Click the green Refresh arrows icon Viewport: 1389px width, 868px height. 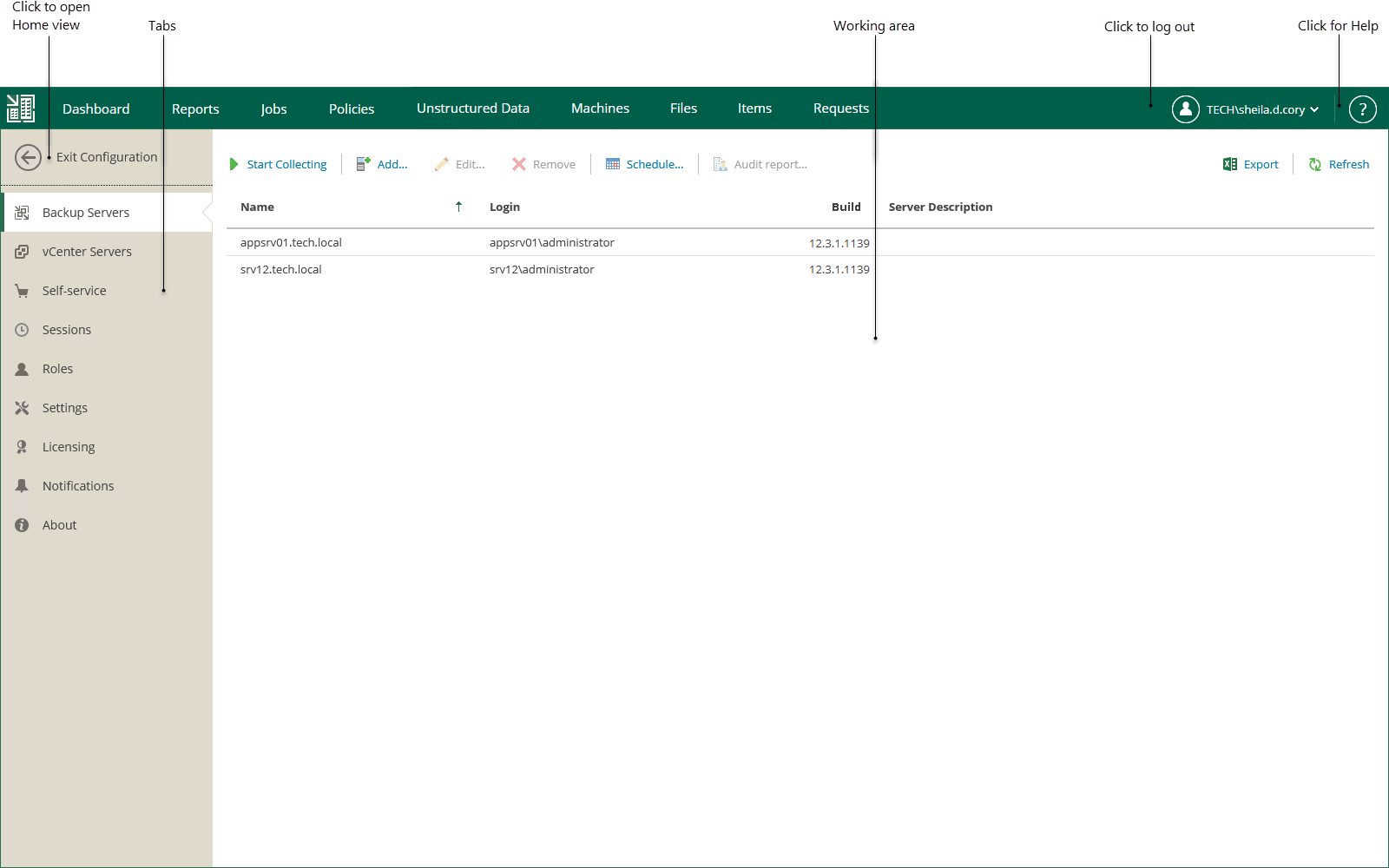click(x=1315, y=164)
